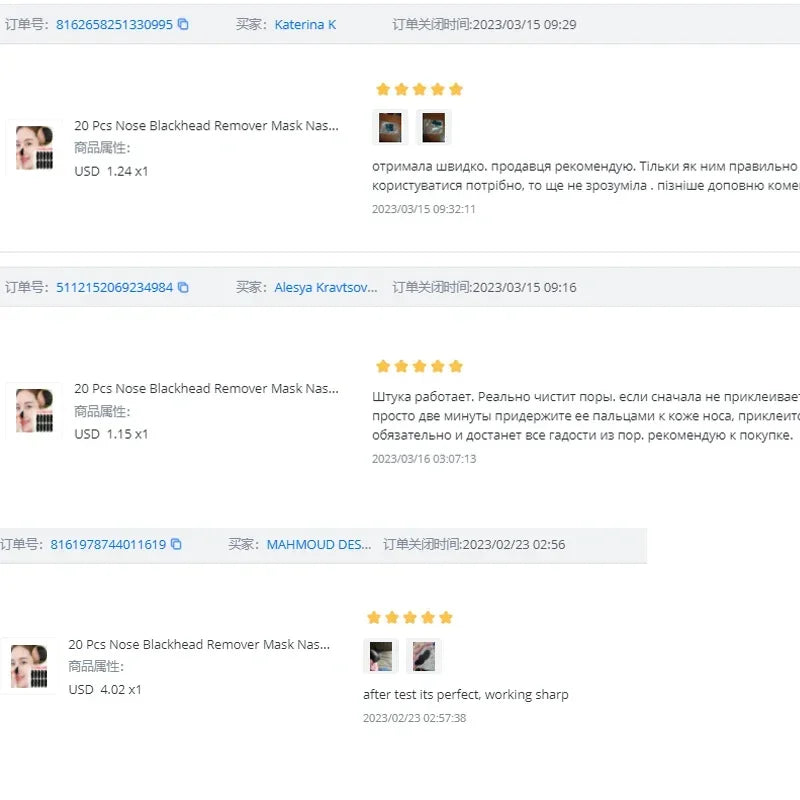The image size is (800, 800).
Task: Open product title in USD 1.24 order
Action: [206, 126]
